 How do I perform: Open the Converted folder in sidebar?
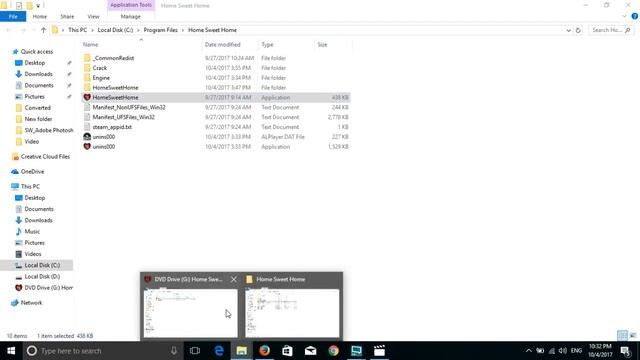(x=37, y=108)
